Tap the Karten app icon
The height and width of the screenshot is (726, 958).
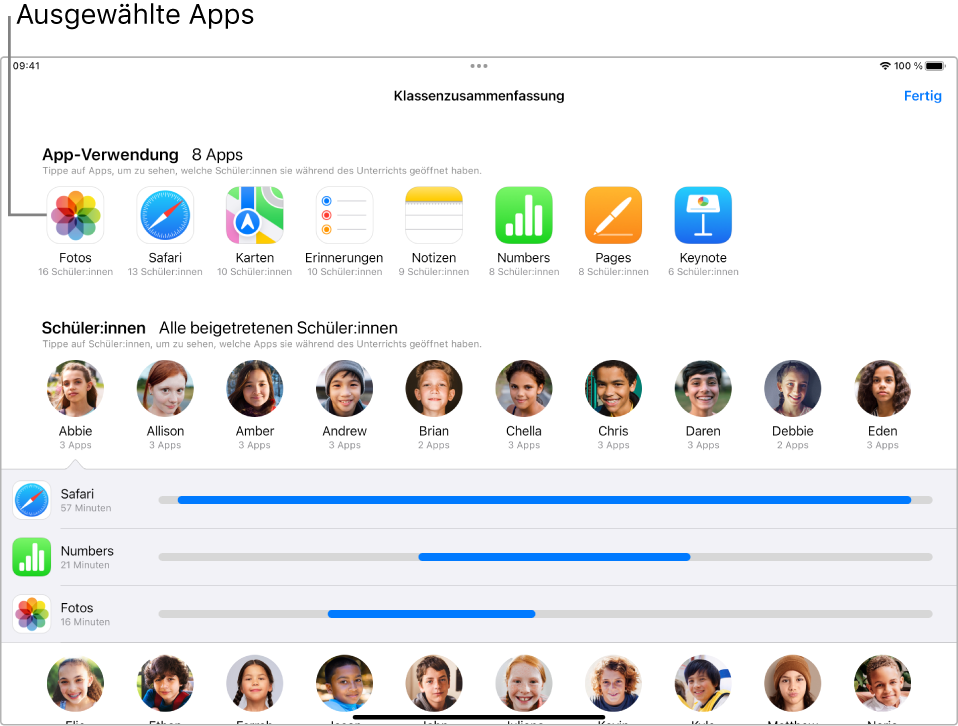(255, 215)
